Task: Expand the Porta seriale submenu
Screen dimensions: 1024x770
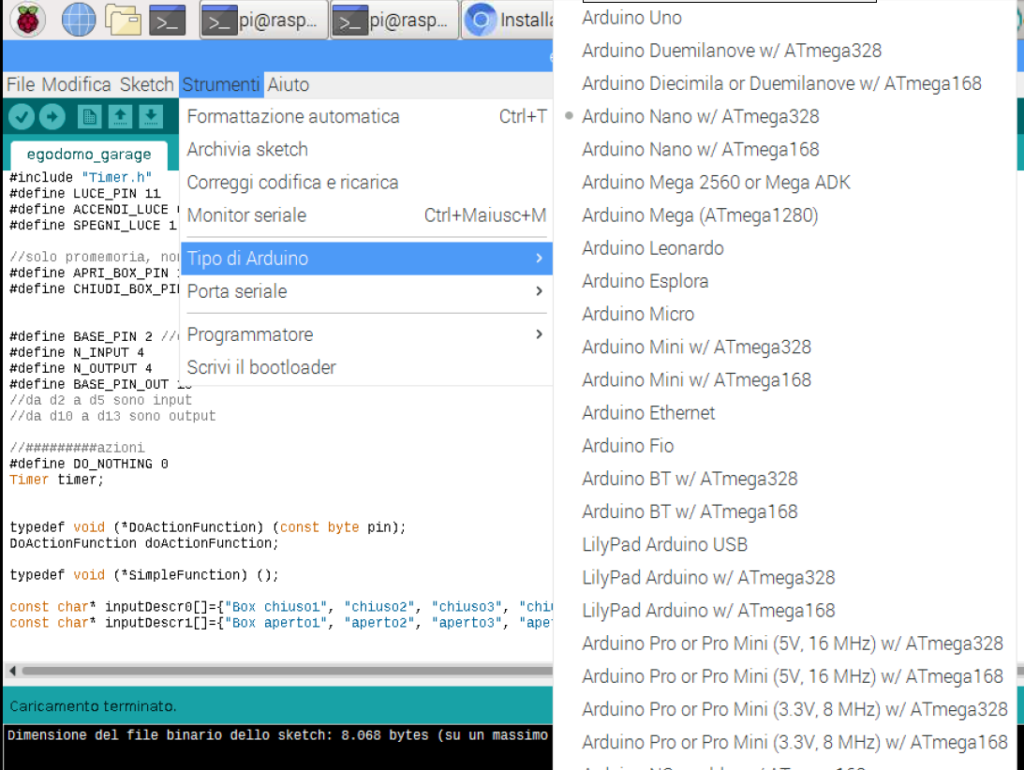Action: pyautogui.click(x=366, y=291)
